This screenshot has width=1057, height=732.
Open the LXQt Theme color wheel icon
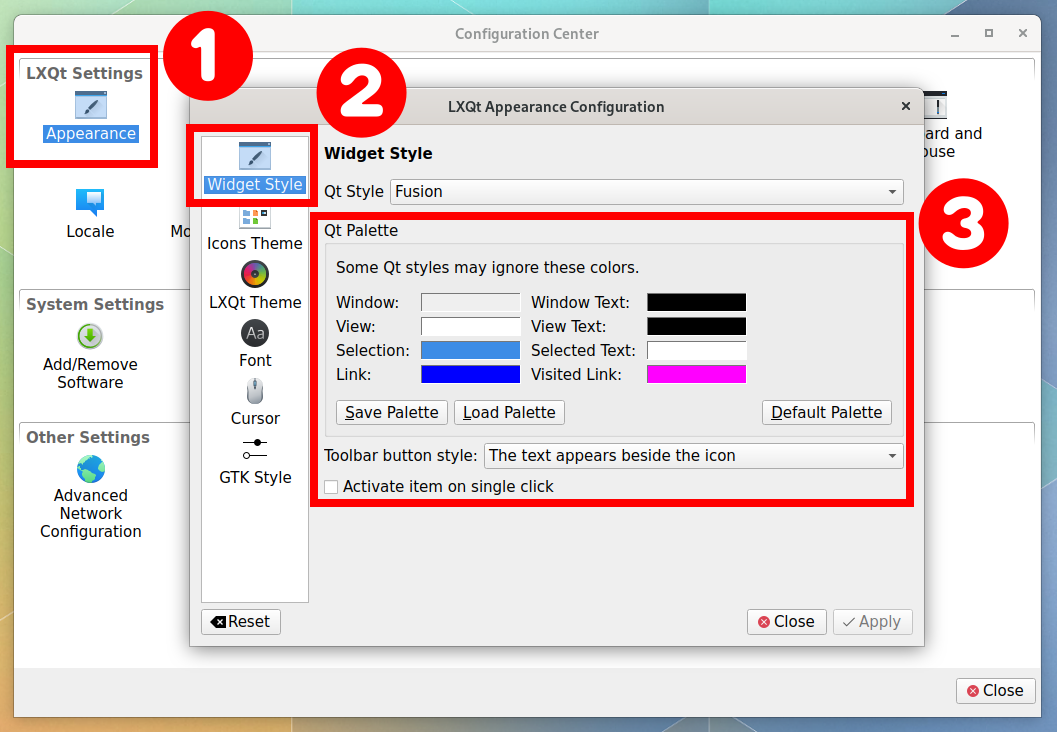tap(255, 274)
